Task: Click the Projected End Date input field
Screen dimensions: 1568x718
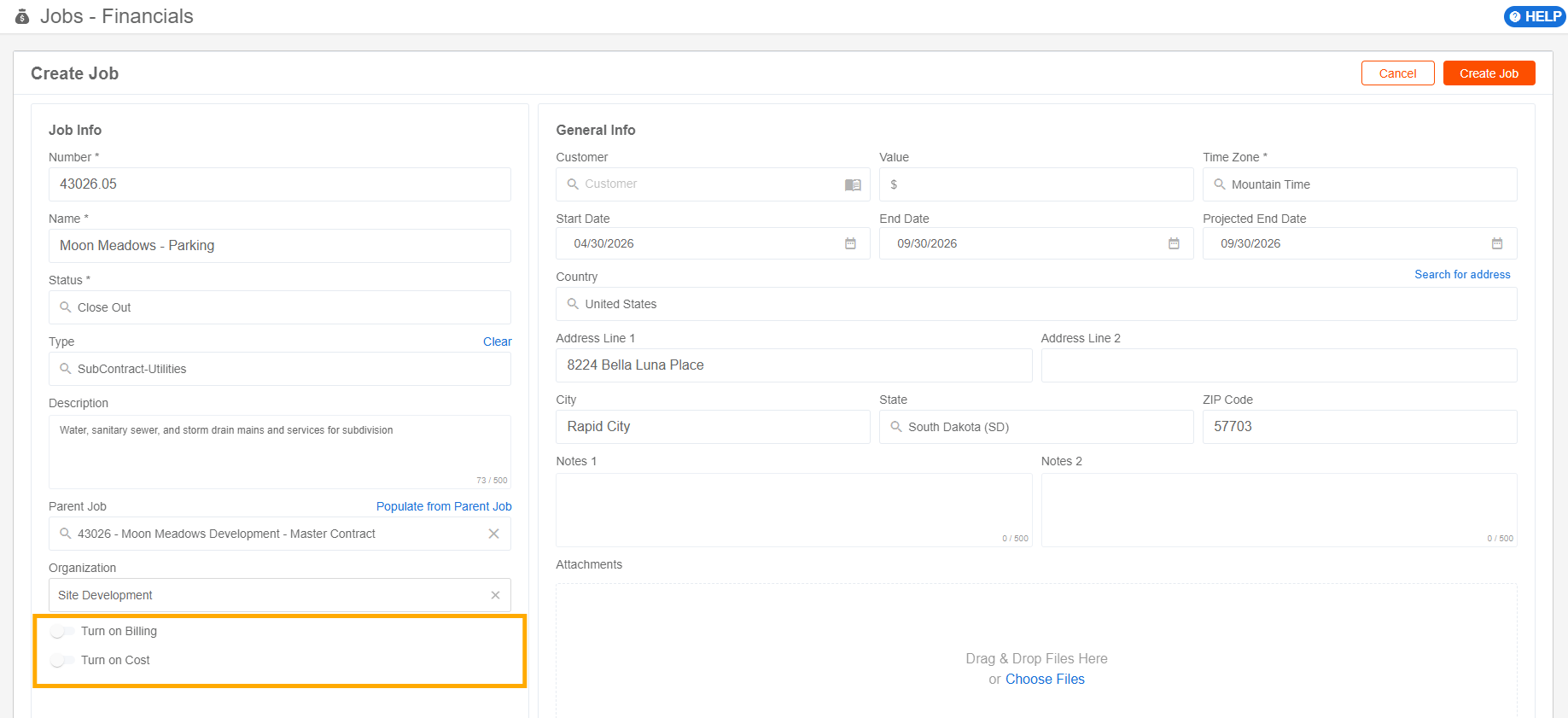Action: (1360, 243)
